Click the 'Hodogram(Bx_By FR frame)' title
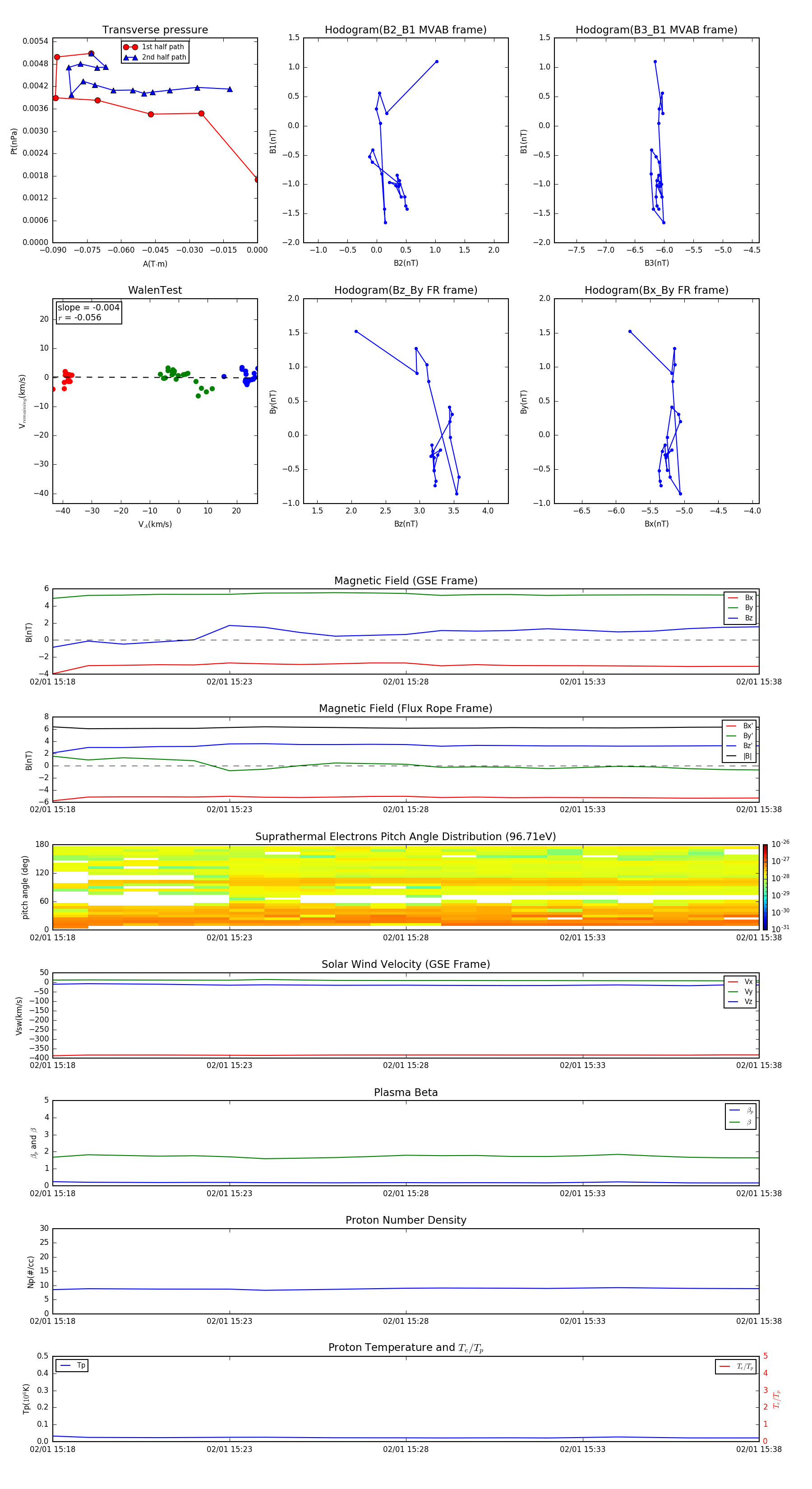 pyautogui.click(x=656, y=290)
